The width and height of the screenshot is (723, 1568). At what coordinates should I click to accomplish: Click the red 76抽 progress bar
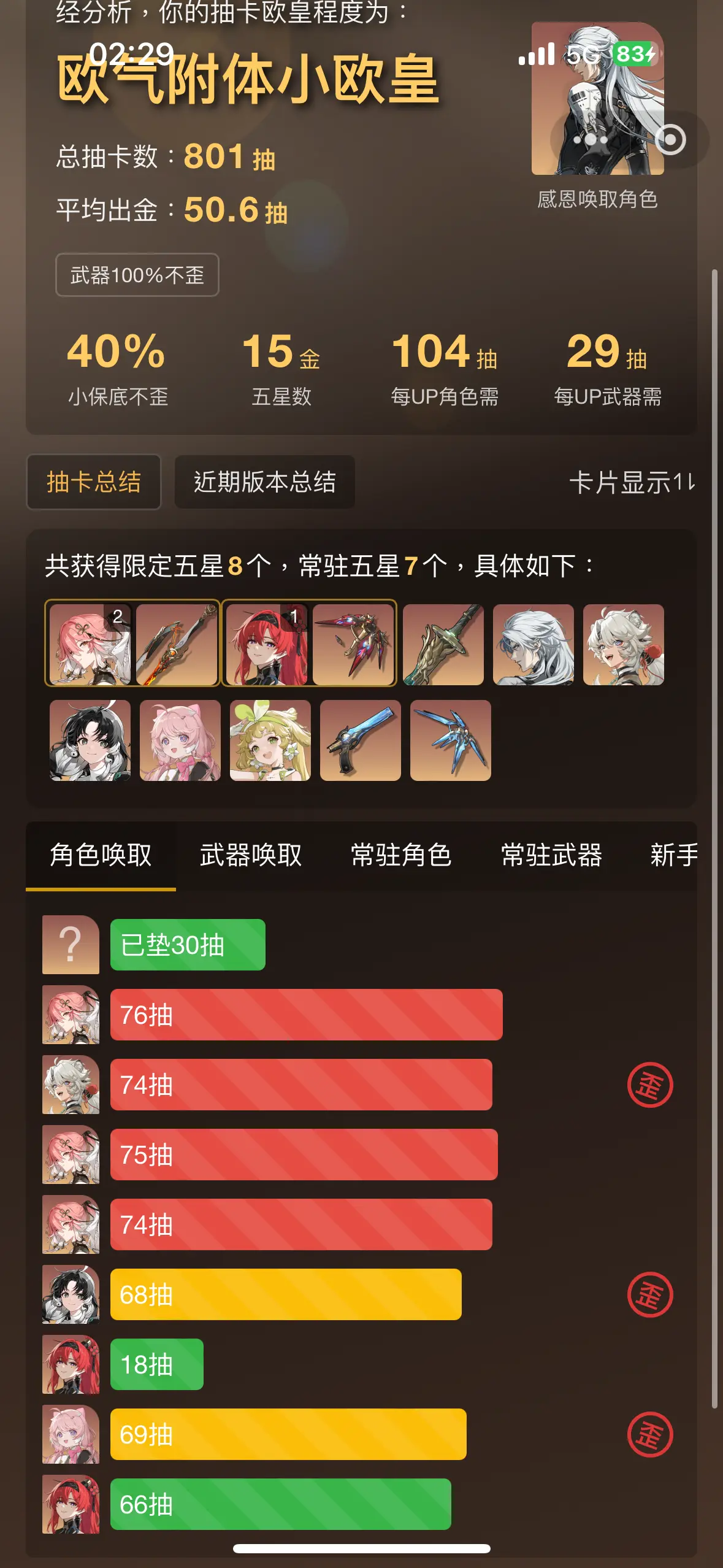click(x=307, y=1015)
